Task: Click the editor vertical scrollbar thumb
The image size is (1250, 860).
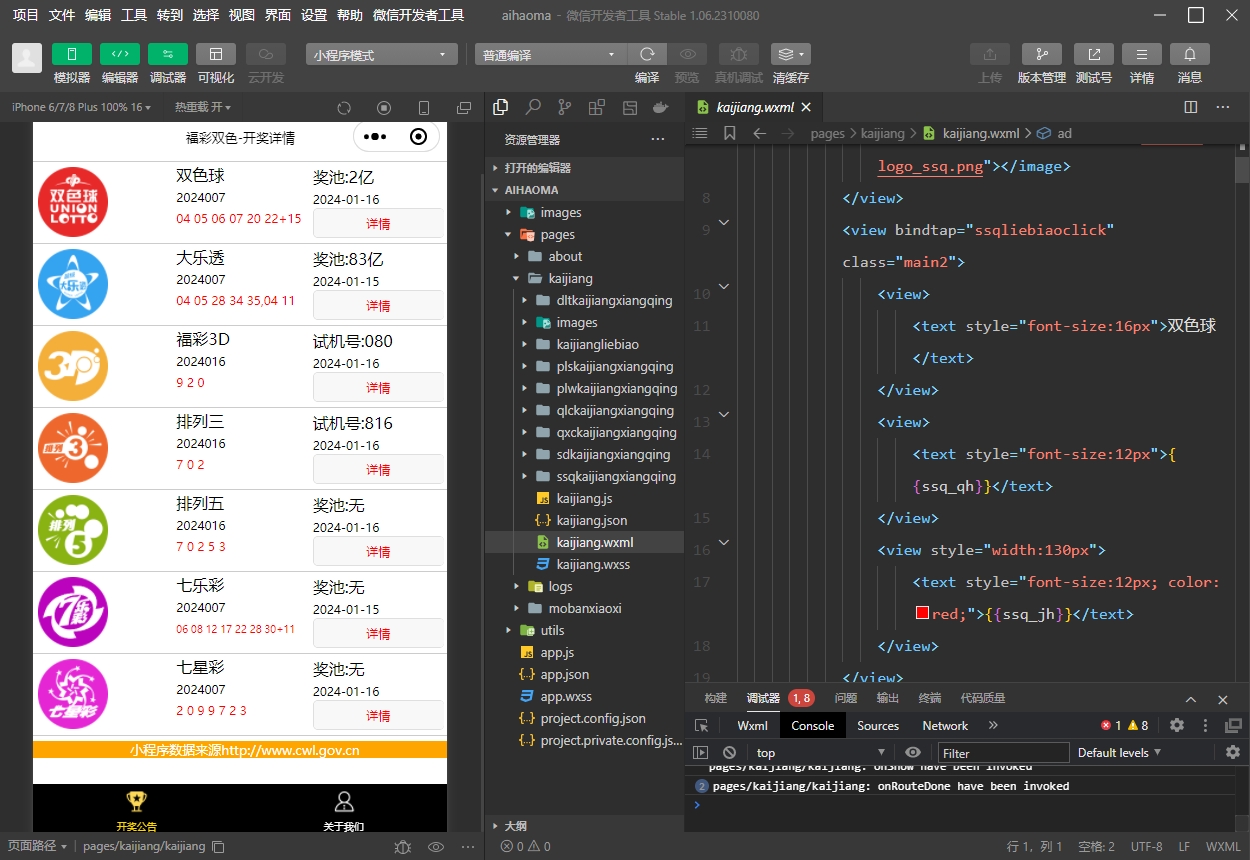Action: click(1242, 168)
